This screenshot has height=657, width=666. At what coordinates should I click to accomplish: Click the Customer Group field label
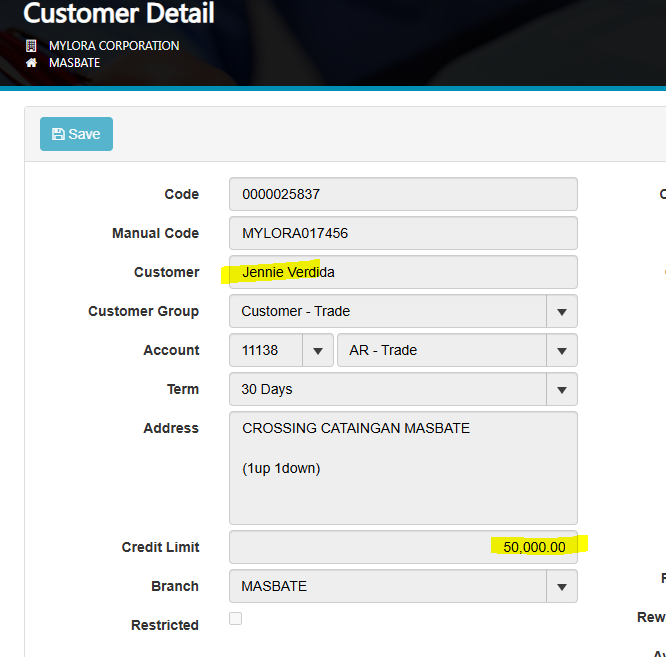coord(143,311)
